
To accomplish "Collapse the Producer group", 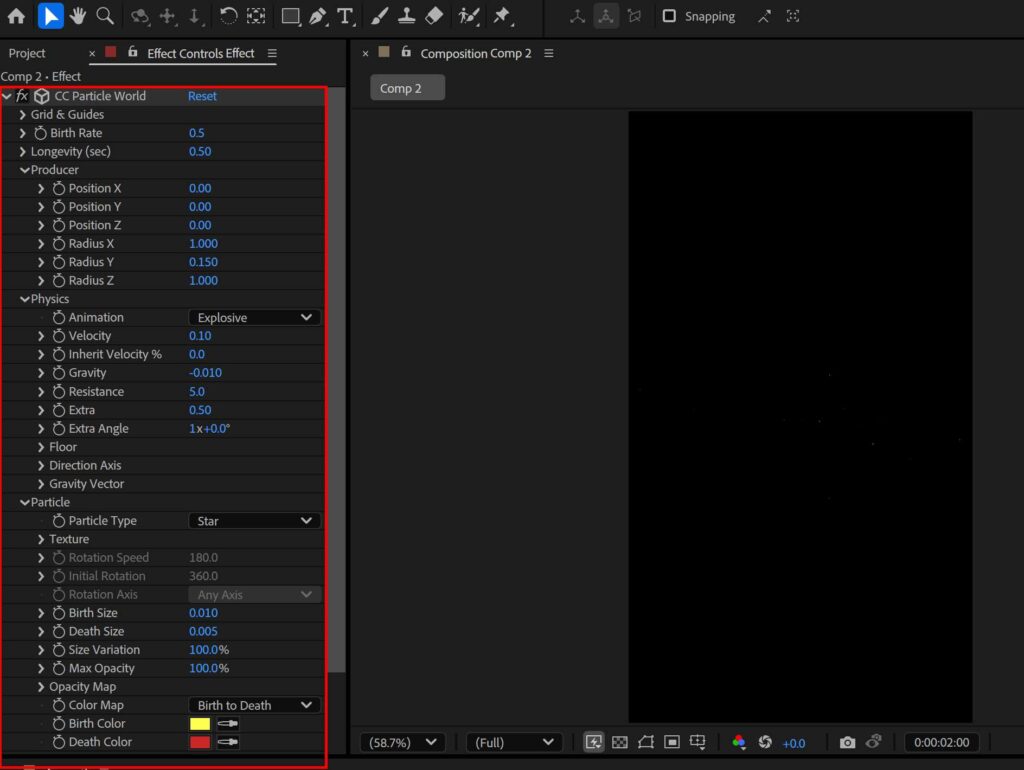I will point(24,170).
